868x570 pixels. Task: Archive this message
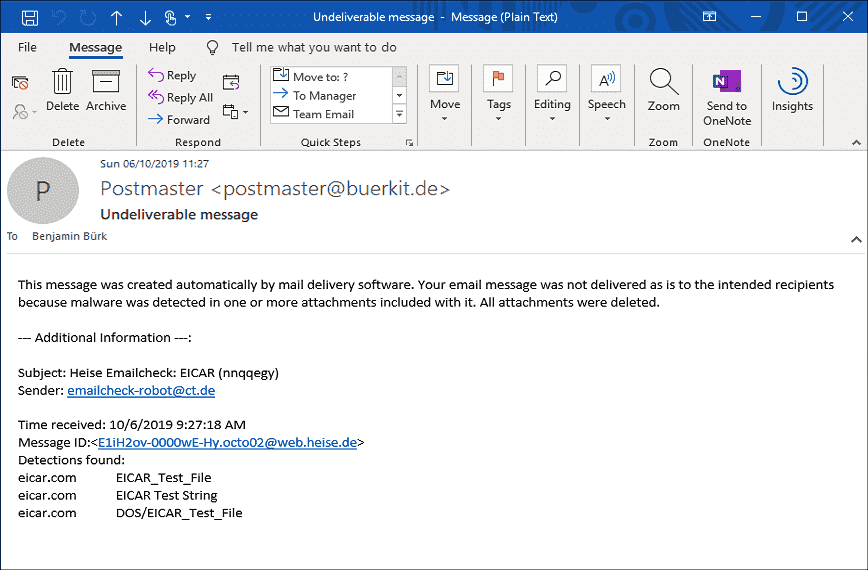point(106,90)
